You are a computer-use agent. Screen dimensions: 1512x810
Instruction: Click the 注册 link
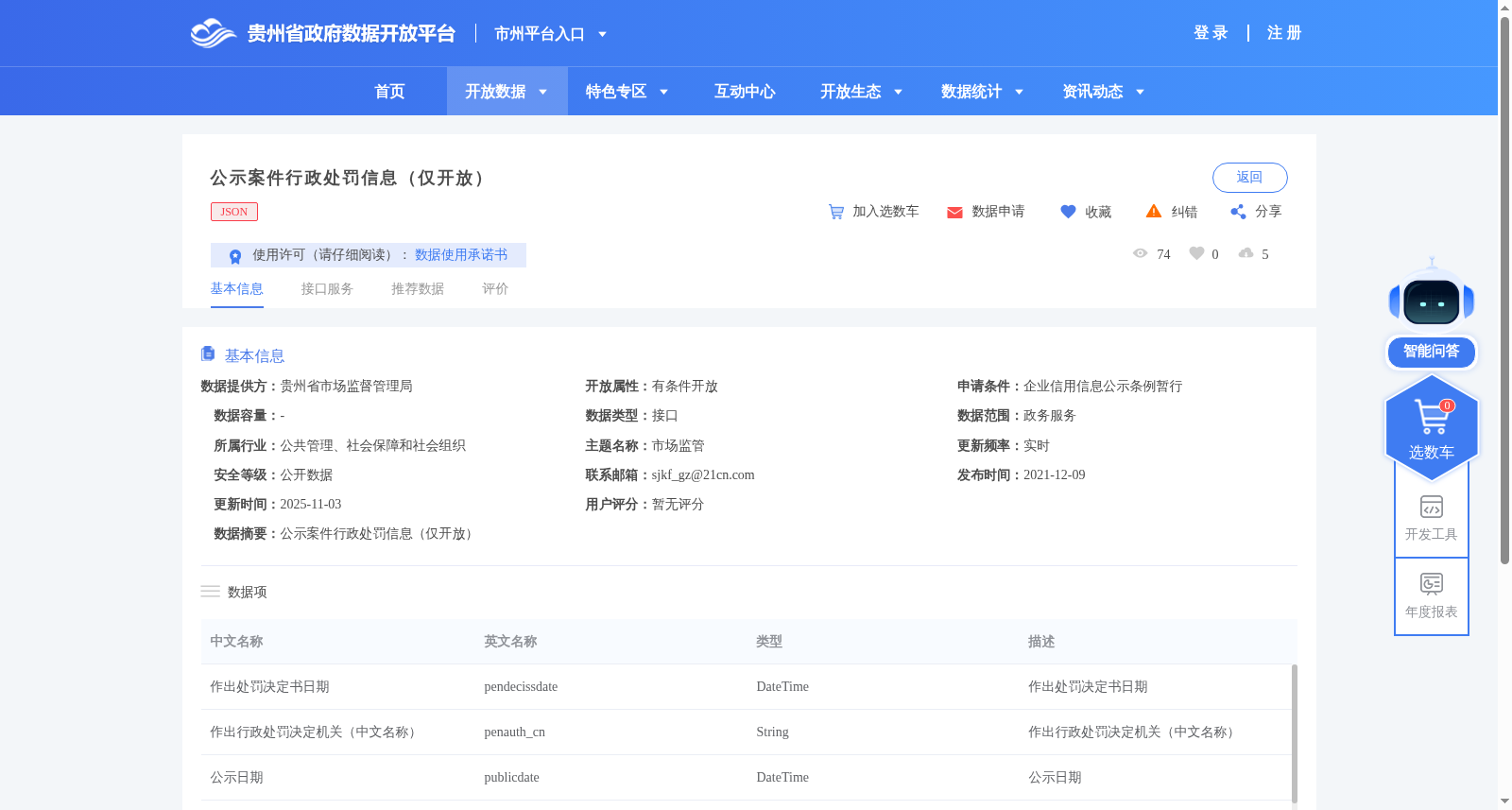[1284, 33]
